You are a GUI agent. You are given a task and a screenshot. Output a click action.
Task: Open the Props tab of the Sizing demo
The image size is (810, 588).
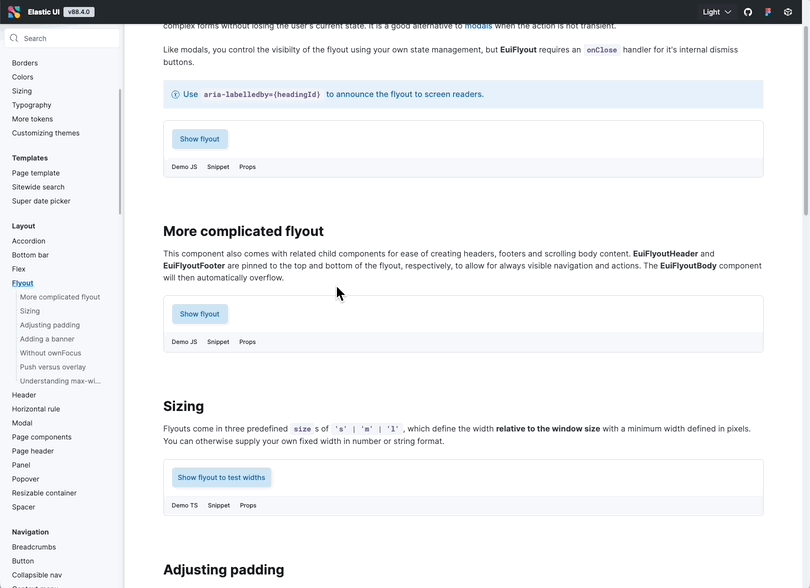point(247,505)
